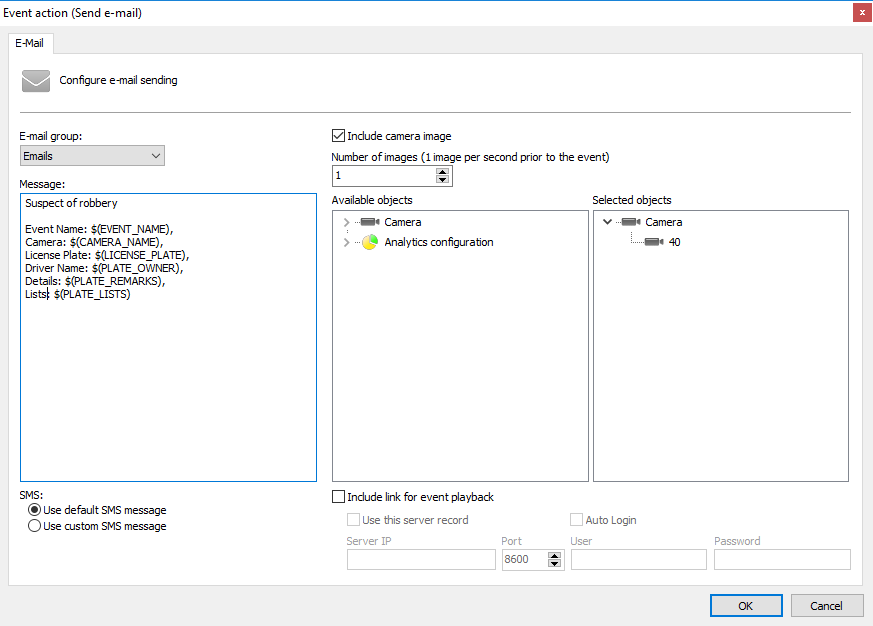Switch to the E-Mail tab
Screen dimensions: 873x626
29,43
